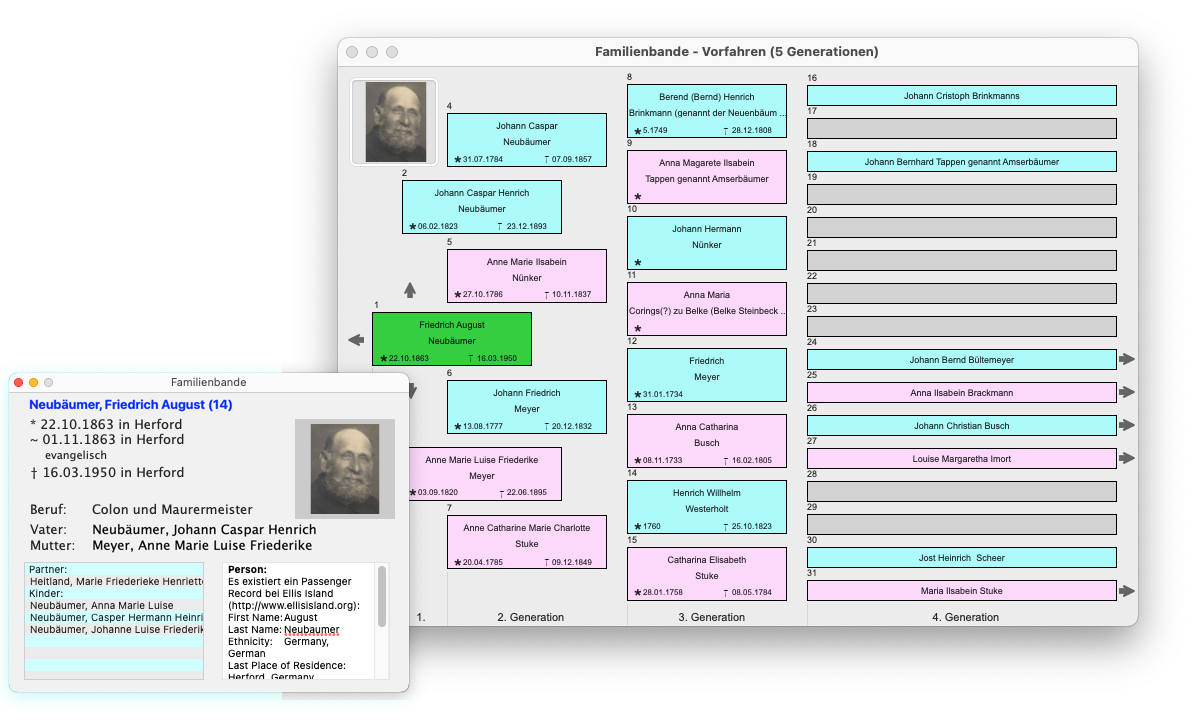Click the arrow beside Johann Christian Busch

point(1127,425)
